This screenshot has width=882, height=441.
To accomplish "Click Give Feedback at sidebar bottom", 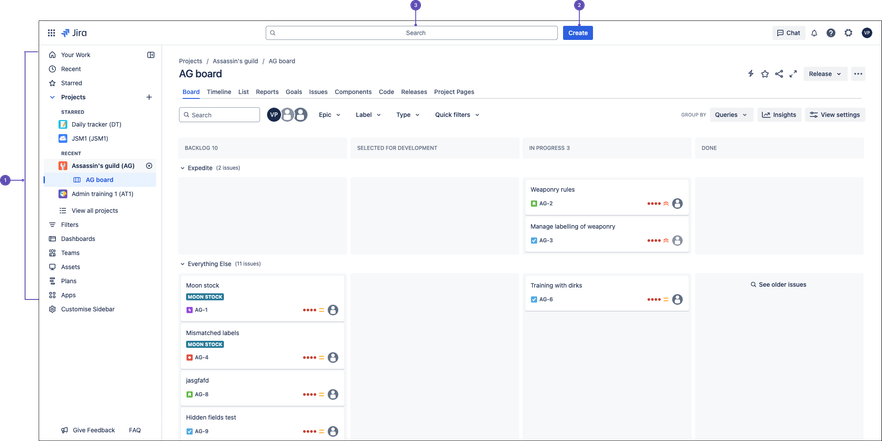I will click(88, 430).
